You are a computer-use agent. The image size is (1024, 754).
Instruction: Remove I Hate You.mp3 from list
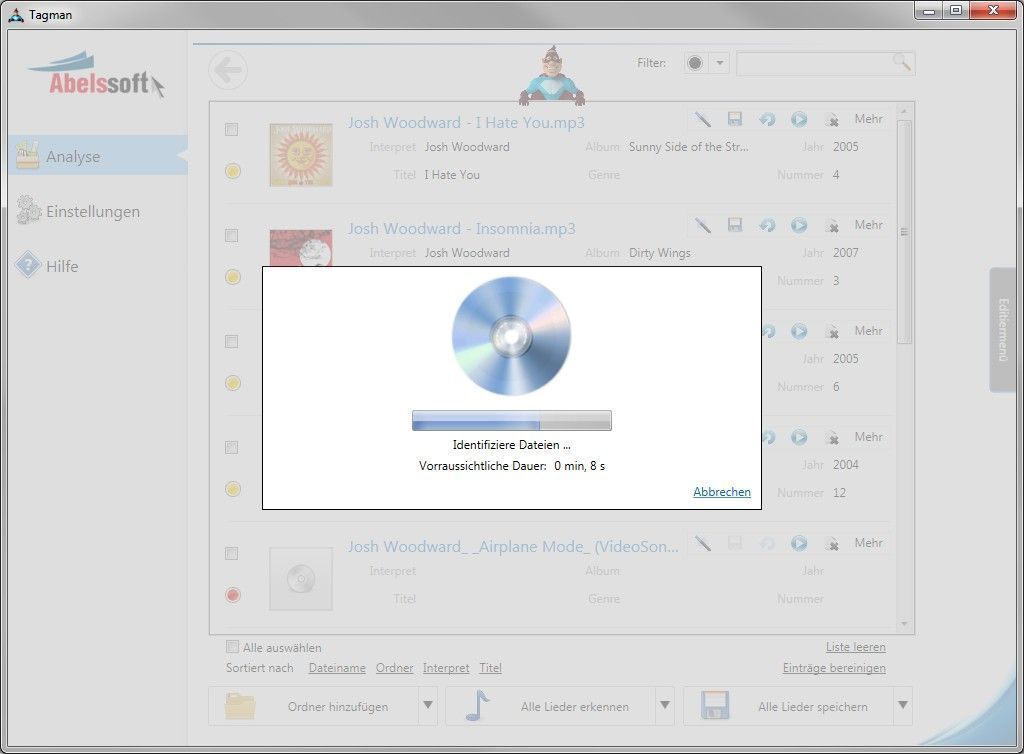(831, 119)
